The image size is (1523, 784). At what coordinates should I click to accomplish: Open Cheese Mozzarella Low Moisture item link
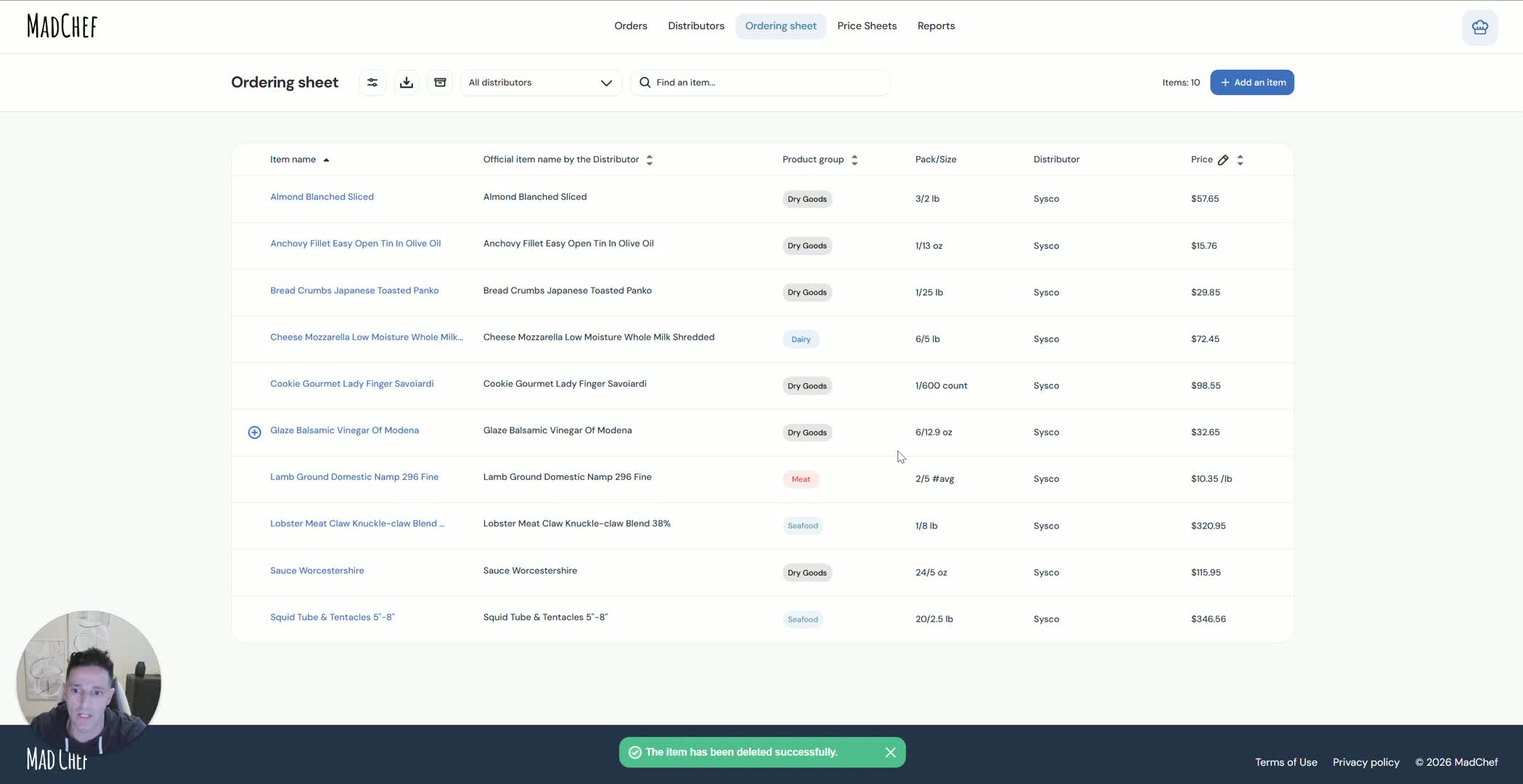pos(367,337)
